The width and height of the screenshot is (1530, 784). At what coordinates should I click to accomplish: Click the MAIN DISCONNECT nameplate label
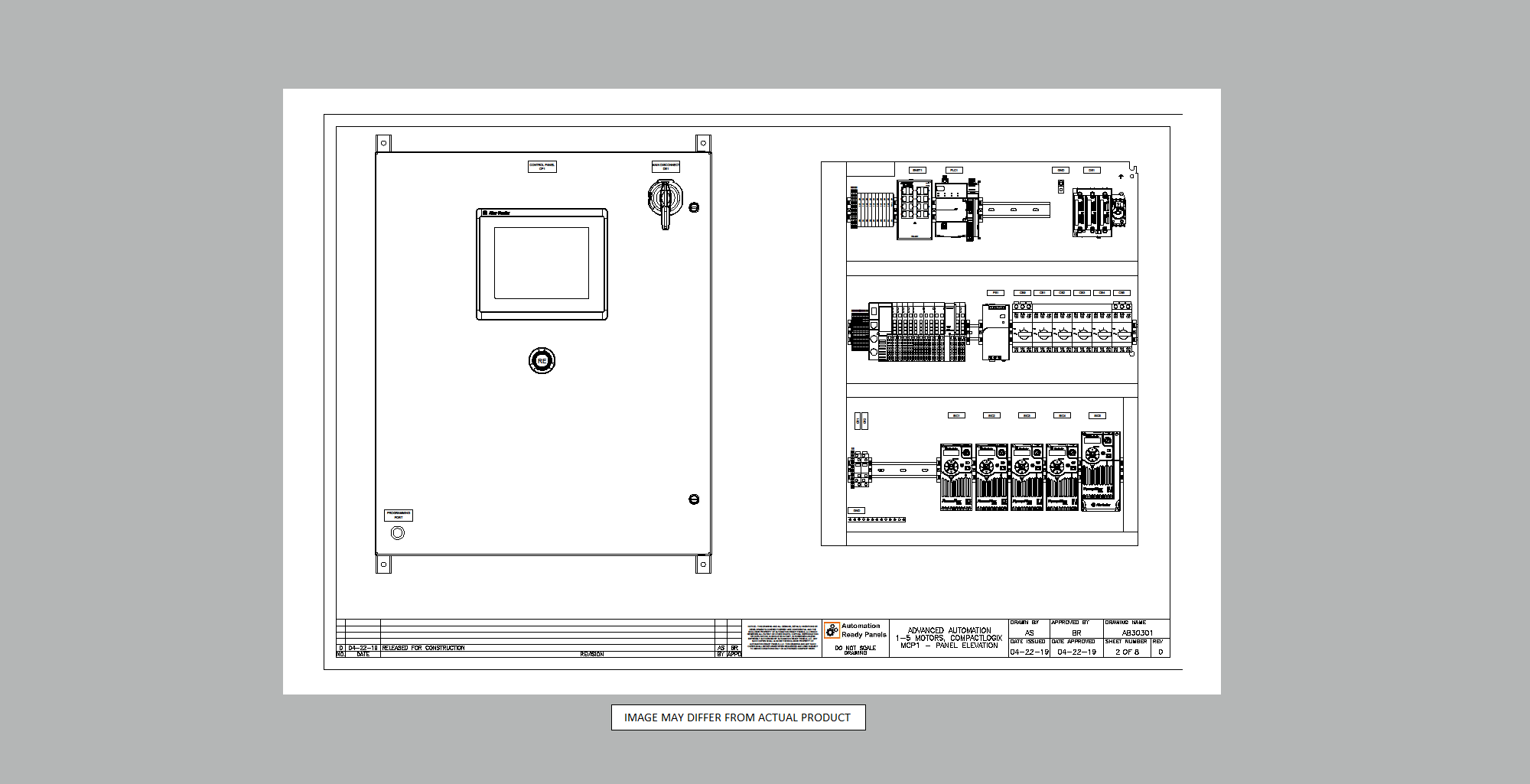click(x=666, y=167)
